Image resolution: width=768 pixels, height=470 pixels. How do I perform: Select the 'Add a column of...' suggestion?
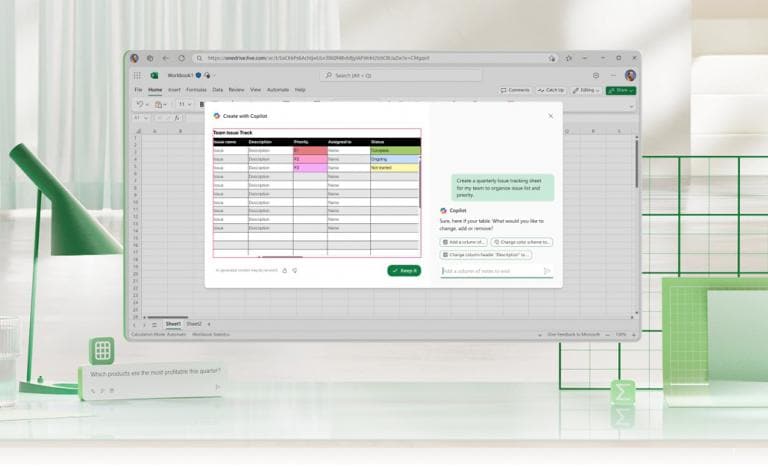[464, 242]
